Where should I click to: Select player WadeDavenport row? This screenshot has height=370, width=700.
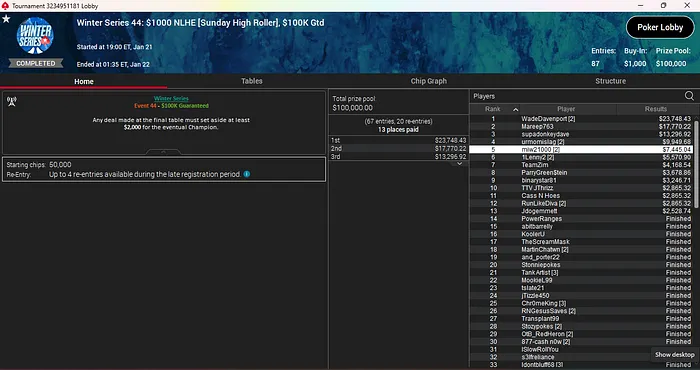coord(581,119)
